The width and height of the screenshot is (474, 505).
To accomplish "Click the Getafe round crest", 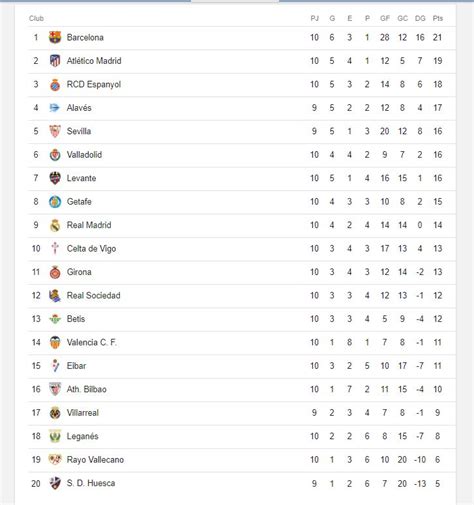I will 55,202.
